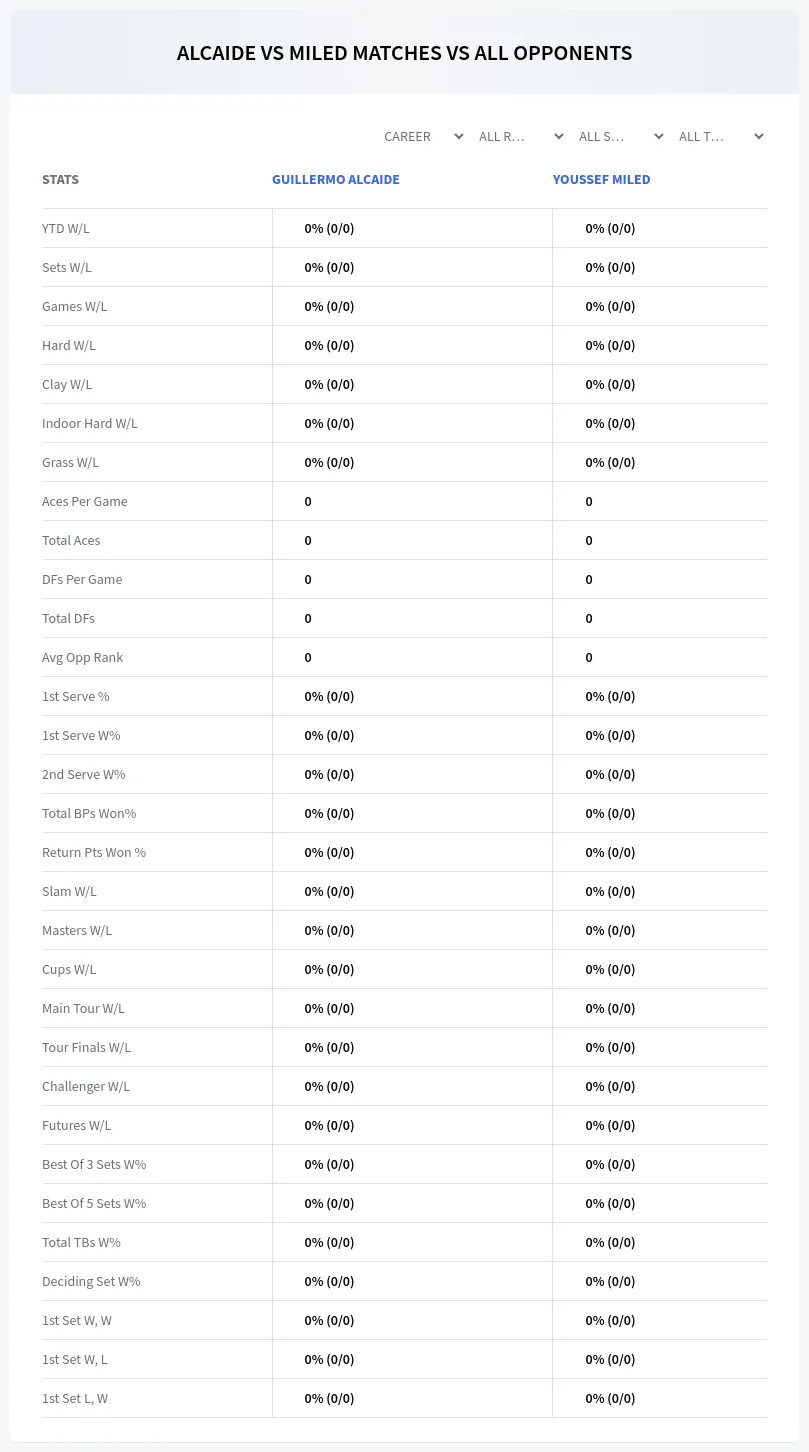Viewport: 809px width, 1452px height.
Task: Click the chevron arrow beside CAREER
Action: (x=458, y=137)
